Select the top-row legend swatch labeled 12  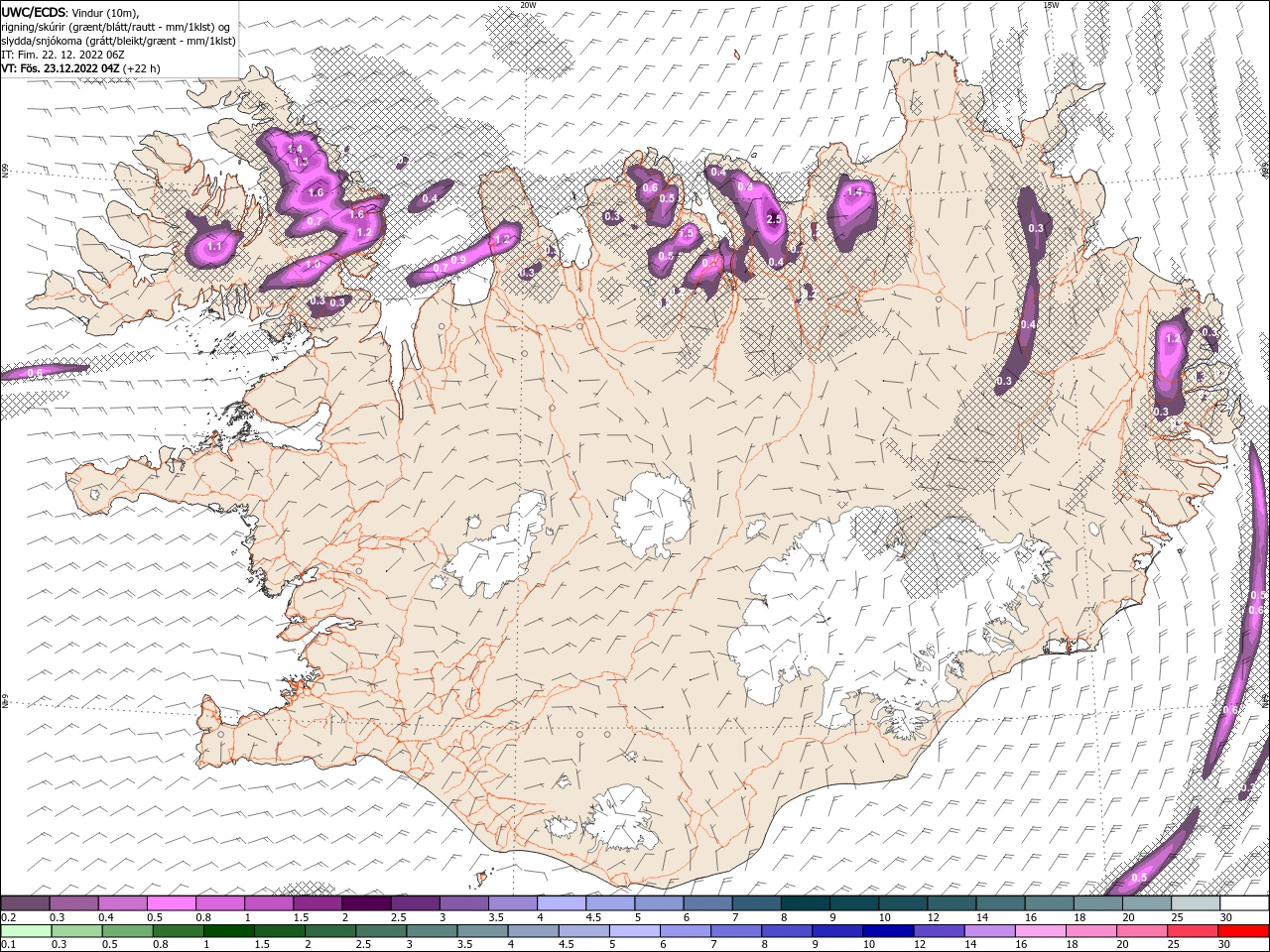click(952, 903)
